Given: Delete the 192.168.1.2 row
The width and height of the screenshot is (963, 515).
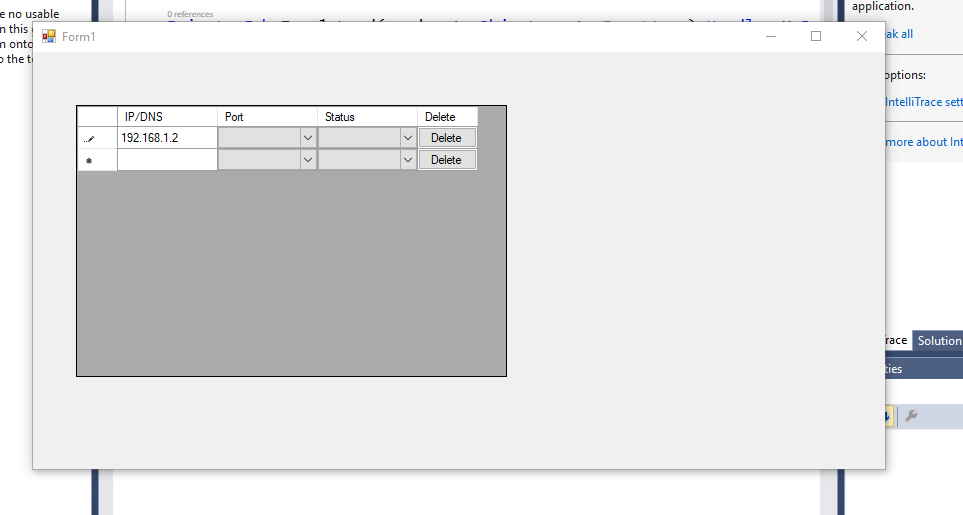Looking at the screenshot, I should pos(446,138).
